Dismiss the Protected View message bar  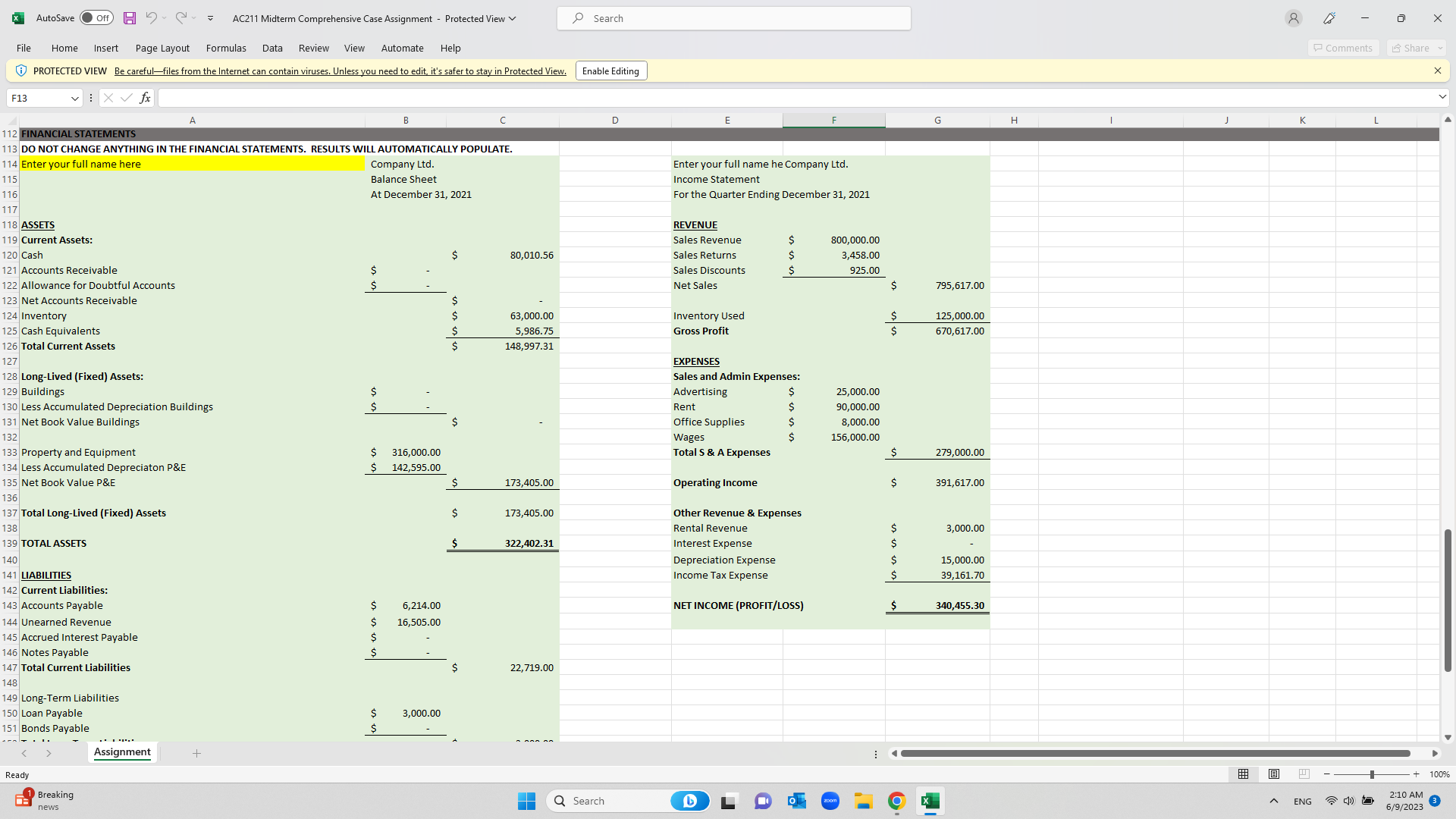pyautogui.click(x=1437, y=71)
